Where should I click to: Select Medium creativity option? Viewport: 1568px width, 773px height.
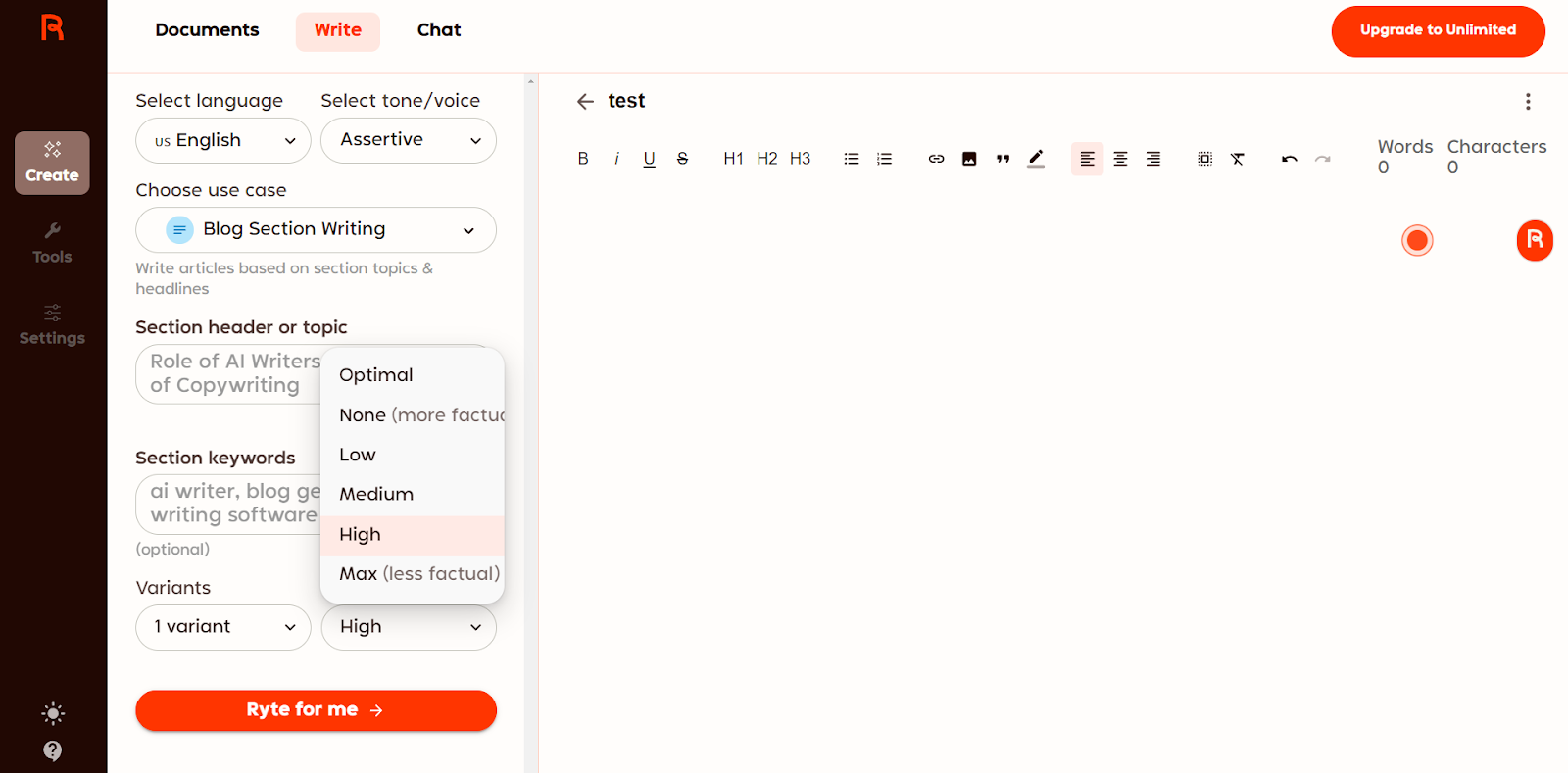coord(413,495)
